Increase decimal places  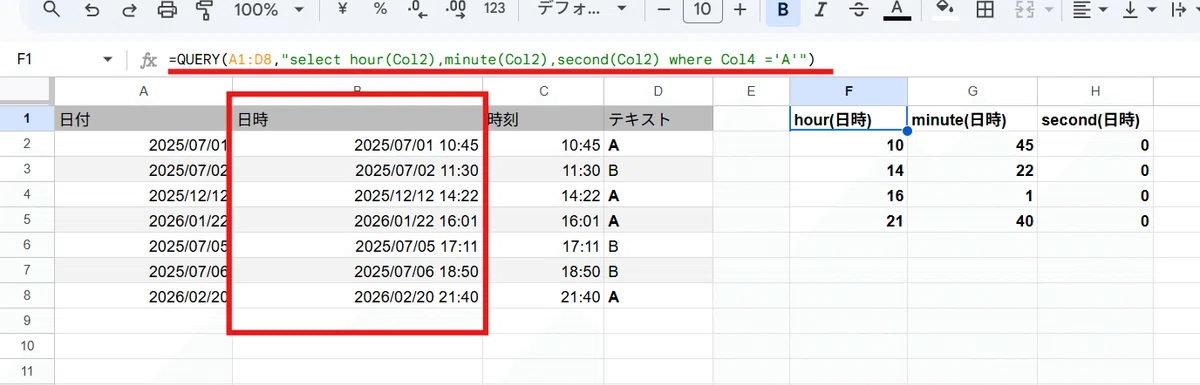pos(456,10)
